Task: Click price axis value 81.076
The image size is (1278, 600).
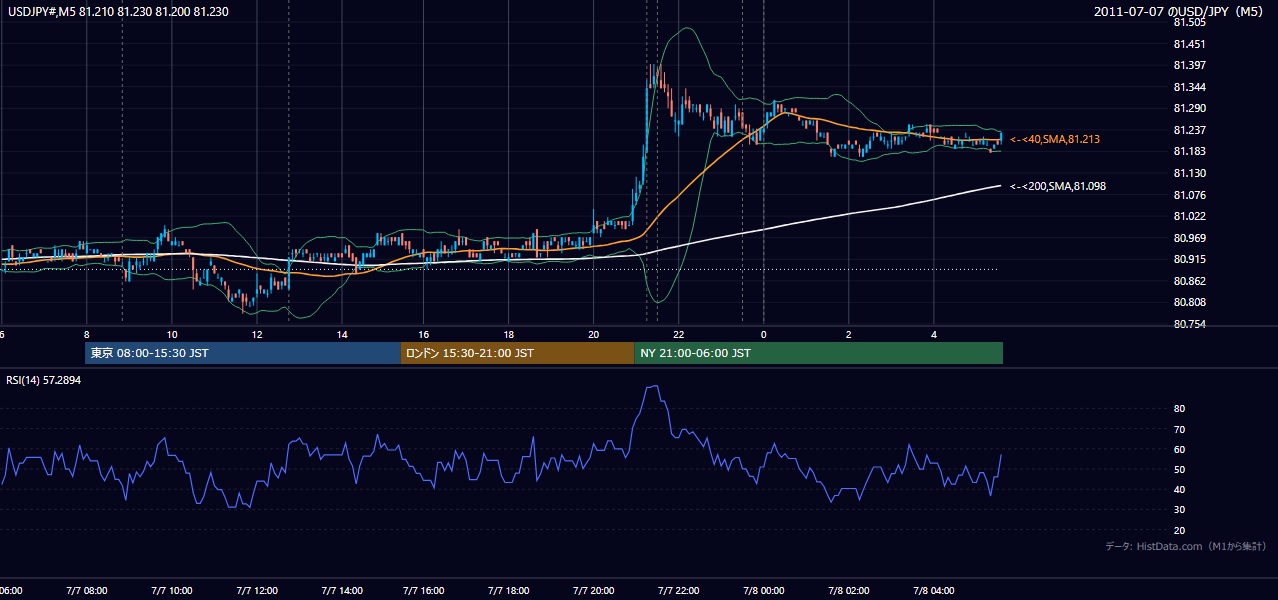Action: coord(1188,195)
